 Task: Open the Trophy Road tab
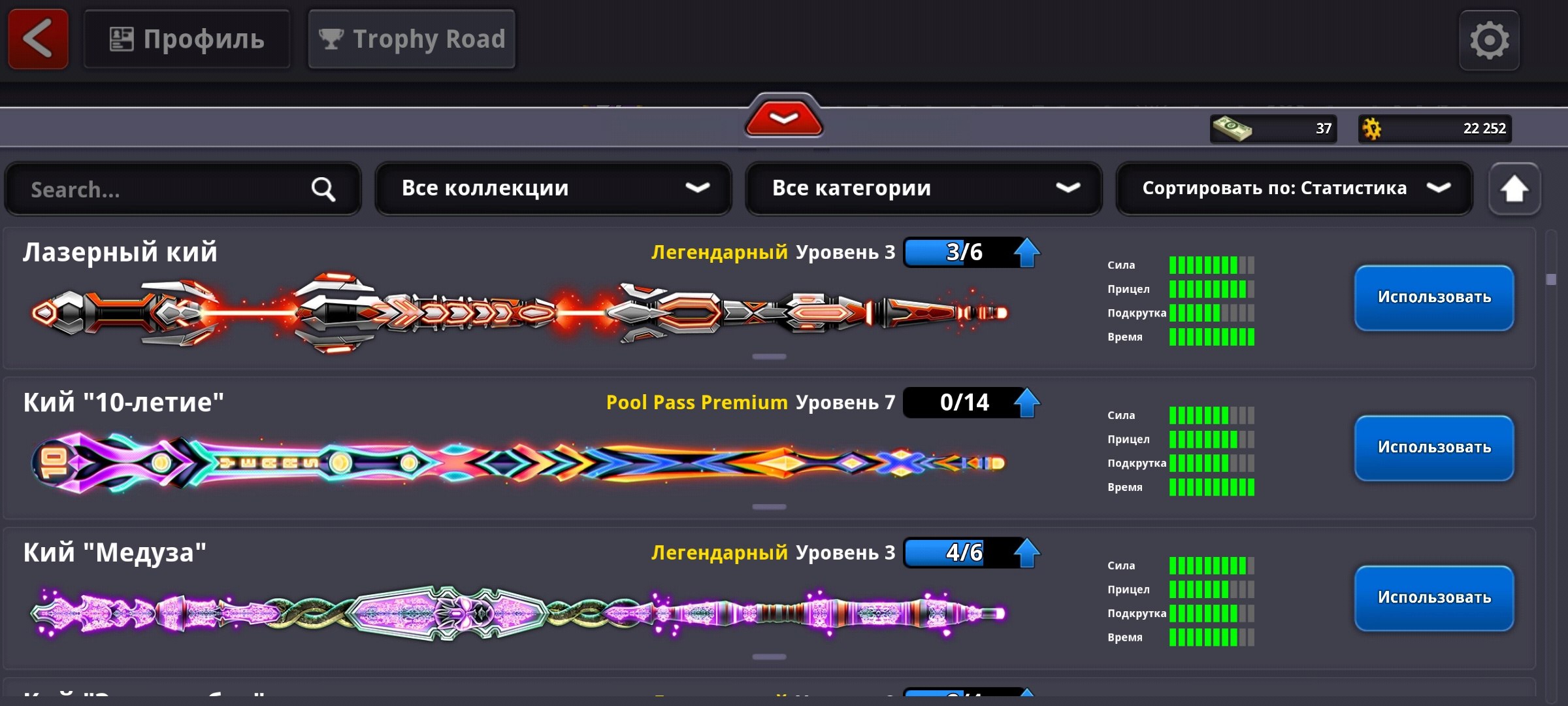pyautogui.click(x=412, y=39)
